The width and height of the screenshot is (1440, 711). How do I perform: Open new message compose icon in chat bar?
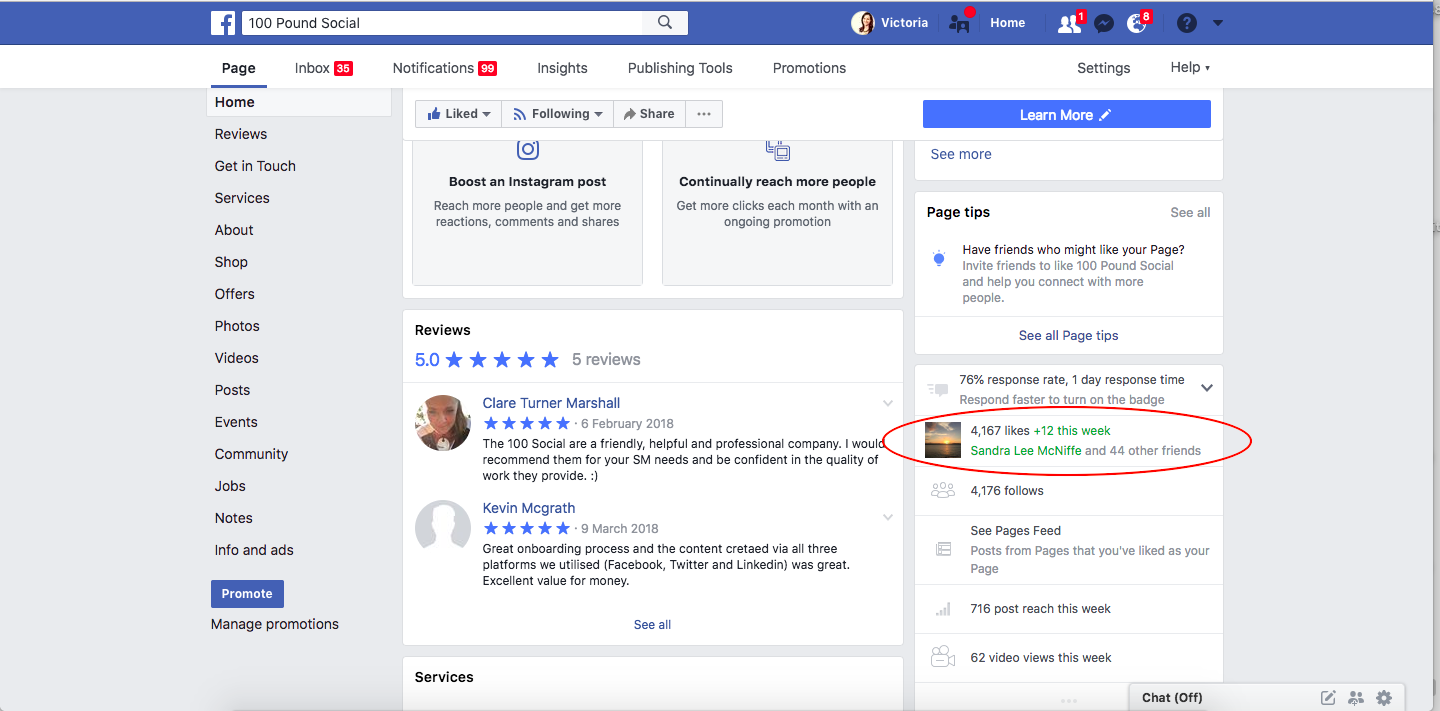[x=1328, y=697]
